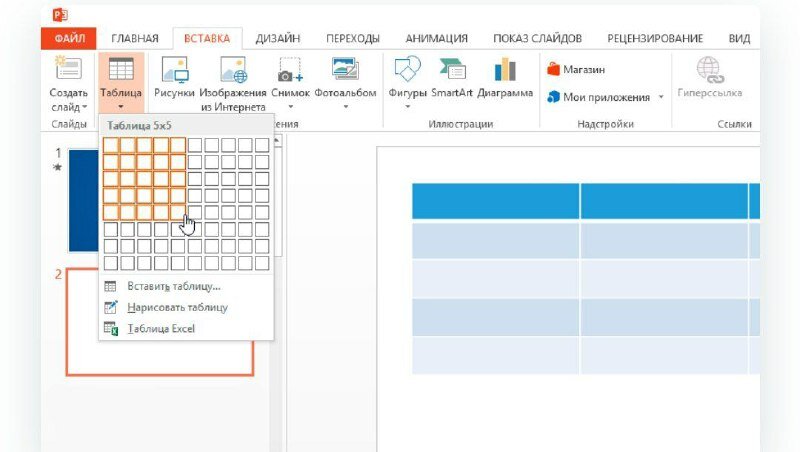800x452 pixels.
Task: Click the Таблица grid icon
Action: click(x=121, y=69)
